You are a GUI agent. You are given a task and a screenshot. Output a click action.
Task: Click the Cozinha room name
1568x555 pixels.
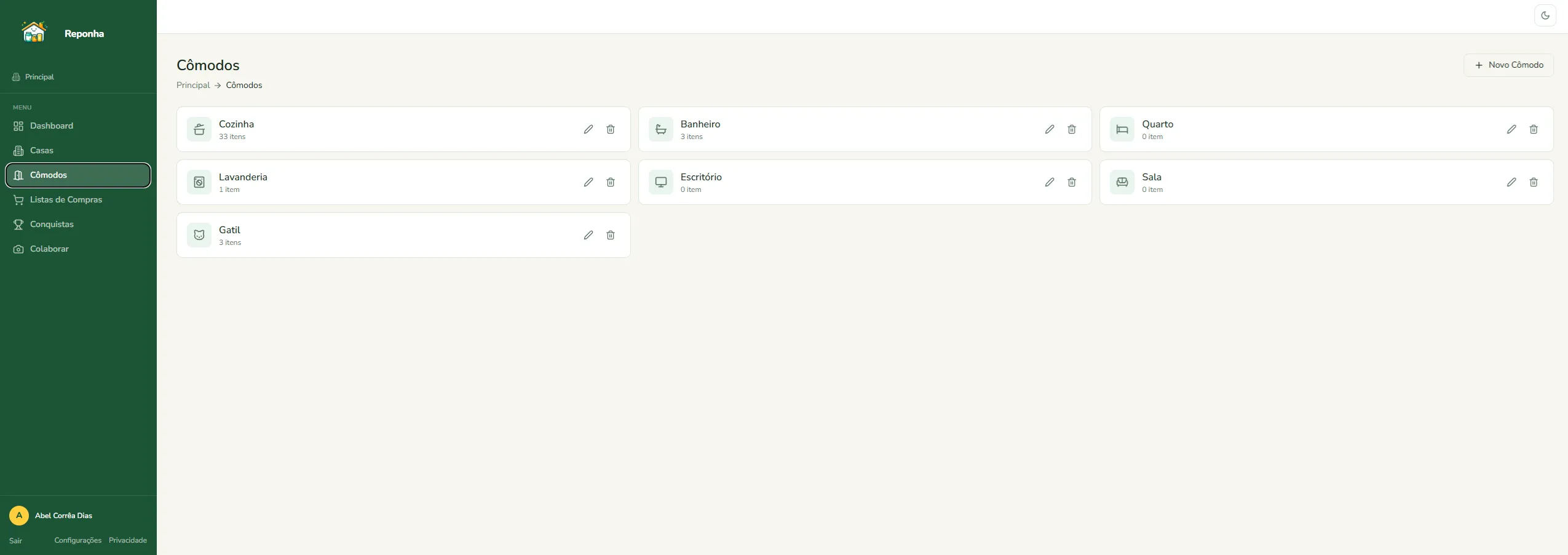[236, 124]
